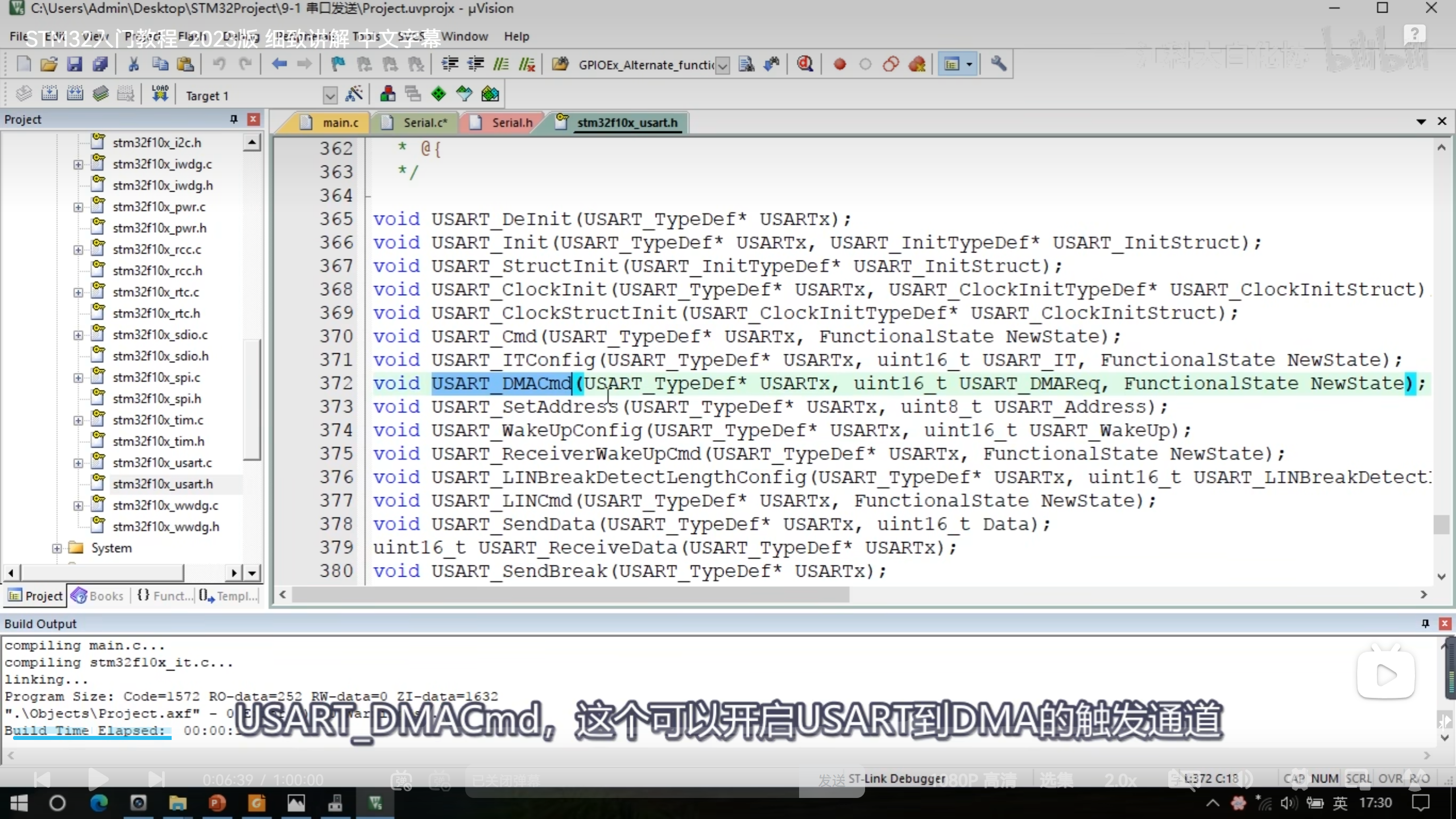Click the Configuration wrench icon
The height and width of the screenshot is (819, 1456).
(998, 64)
